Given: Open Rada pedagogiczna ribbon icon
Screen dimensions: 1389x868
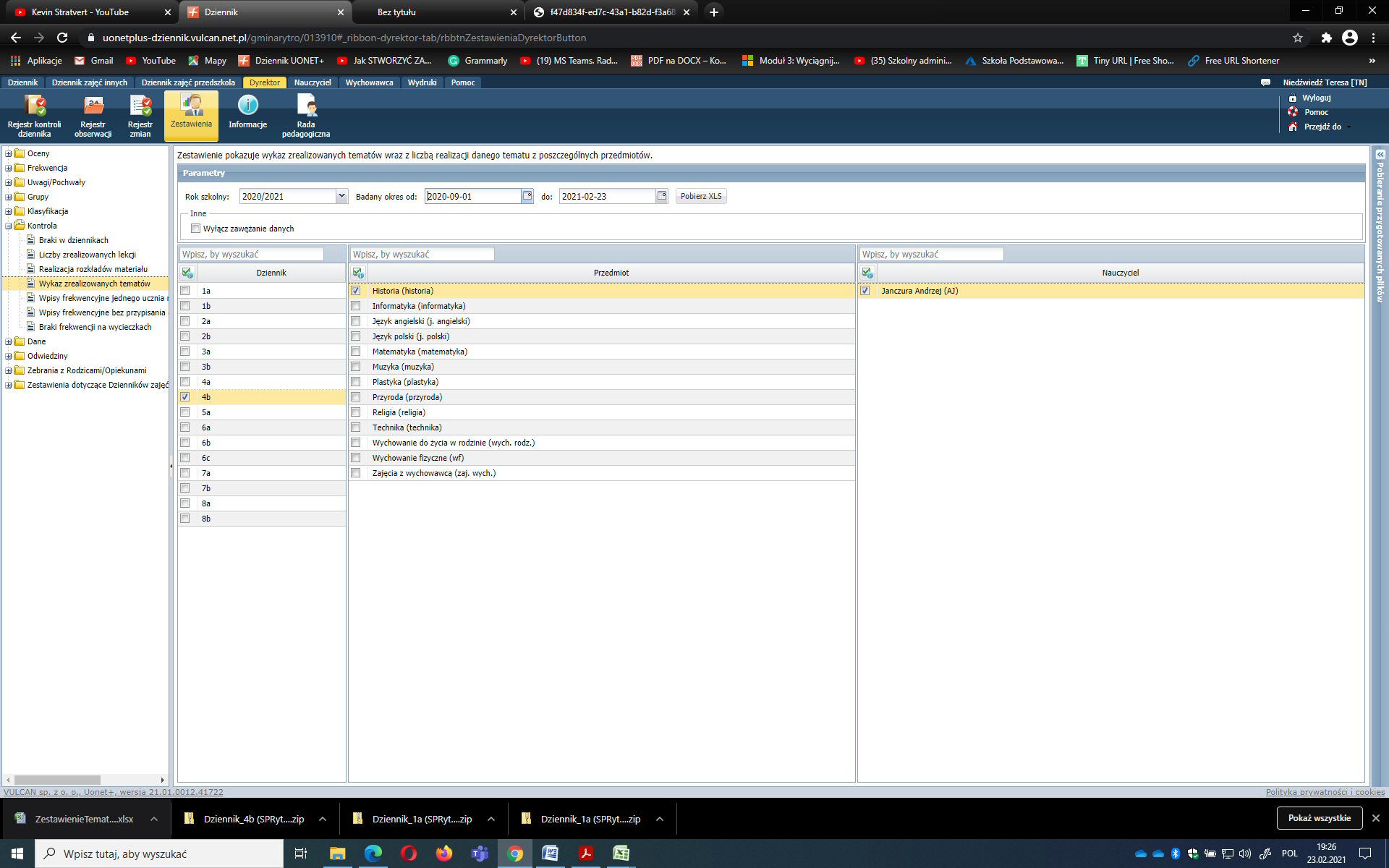Looking at the screenshot, I should (x=306, y=107).
